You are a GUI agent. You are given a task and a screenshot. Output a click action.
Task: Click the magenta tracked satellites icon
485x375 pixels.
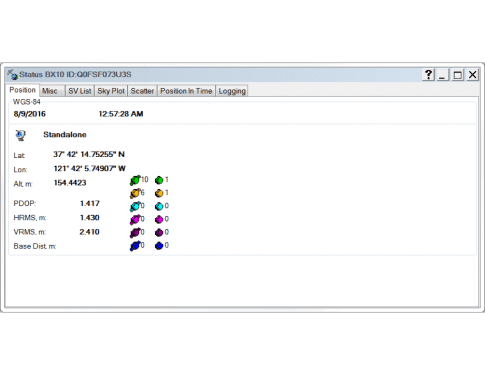(x=135, y=220)
